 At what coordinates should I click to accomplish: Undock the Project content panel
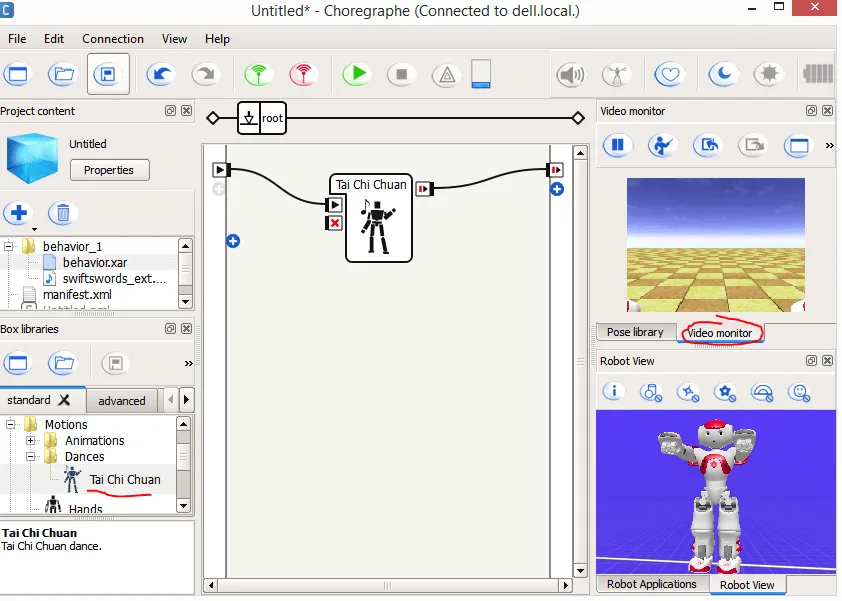[170, 111]
